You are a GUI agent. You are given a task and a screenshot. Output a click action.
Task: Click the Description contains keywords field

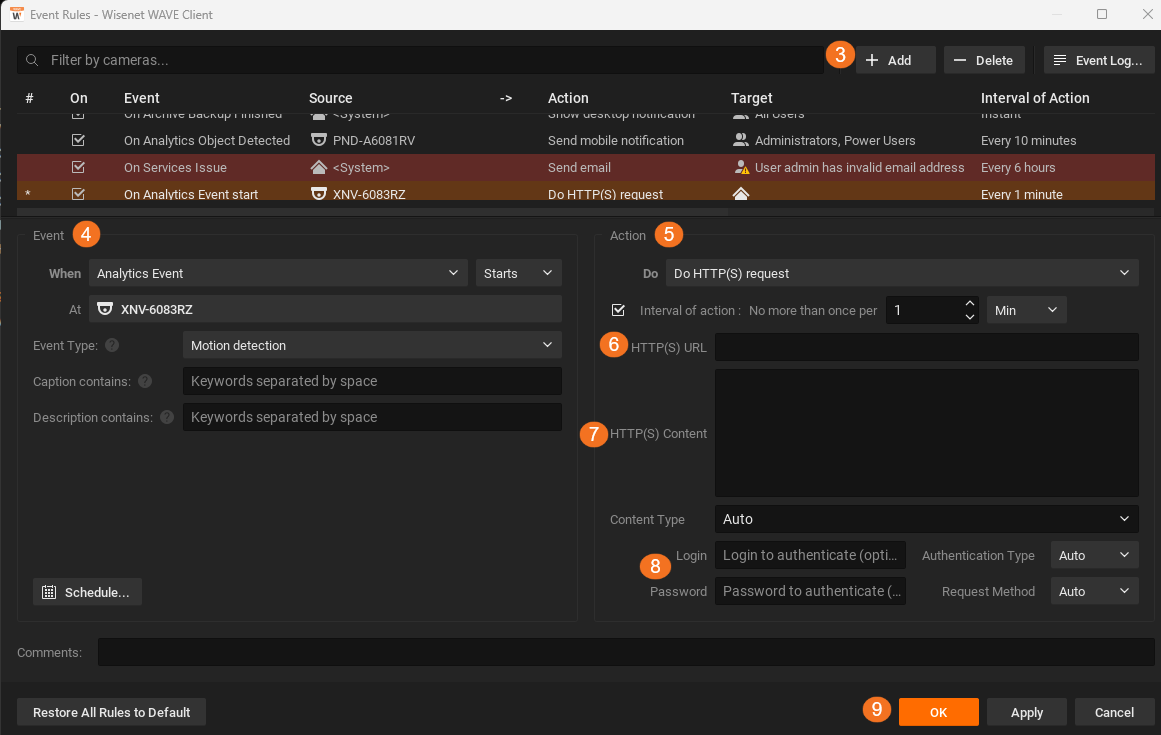(372, 417)
